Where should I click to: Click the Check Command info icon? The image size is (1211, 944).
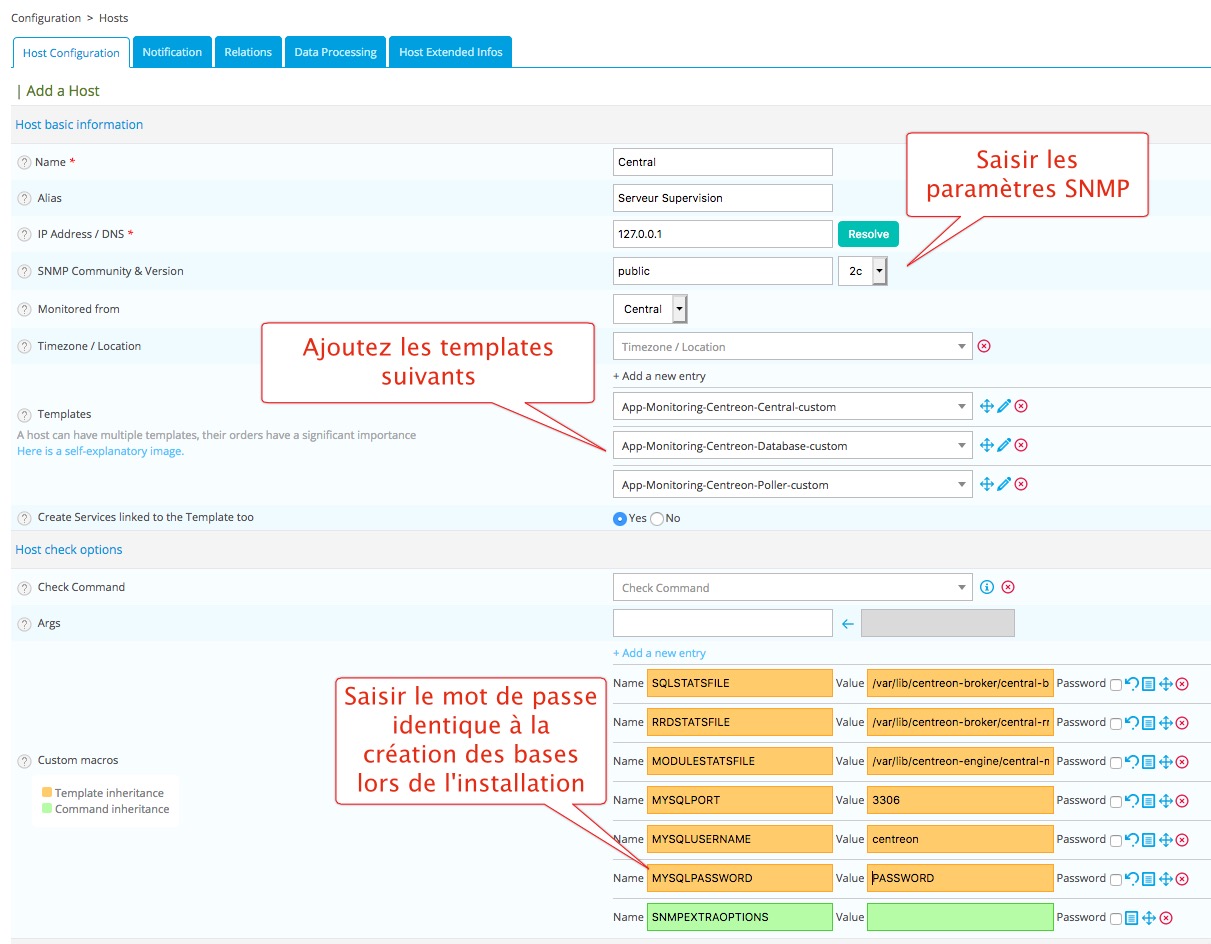[x=987, y=587]
